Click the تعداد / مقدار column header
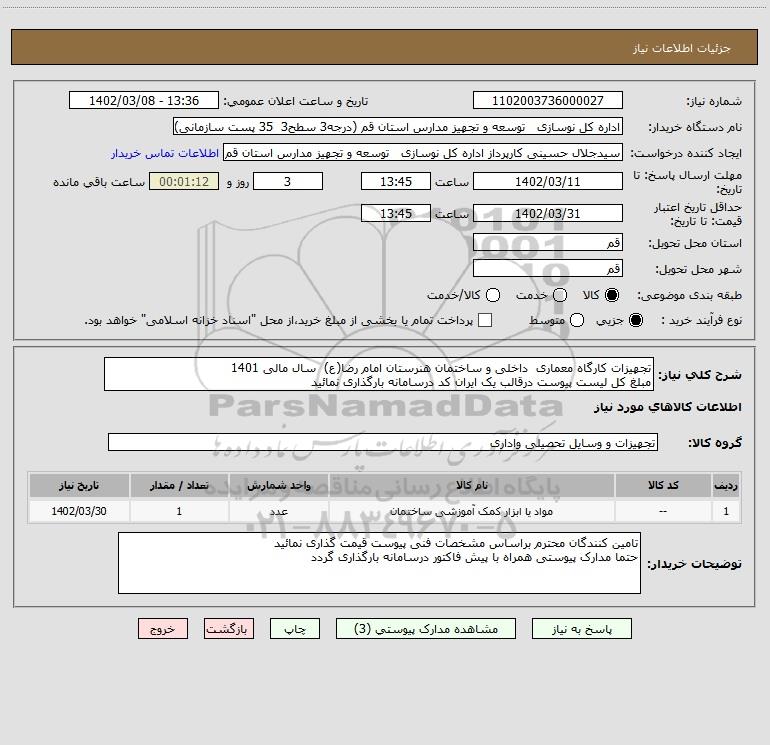770x745 pixels. tap(179, 485)
